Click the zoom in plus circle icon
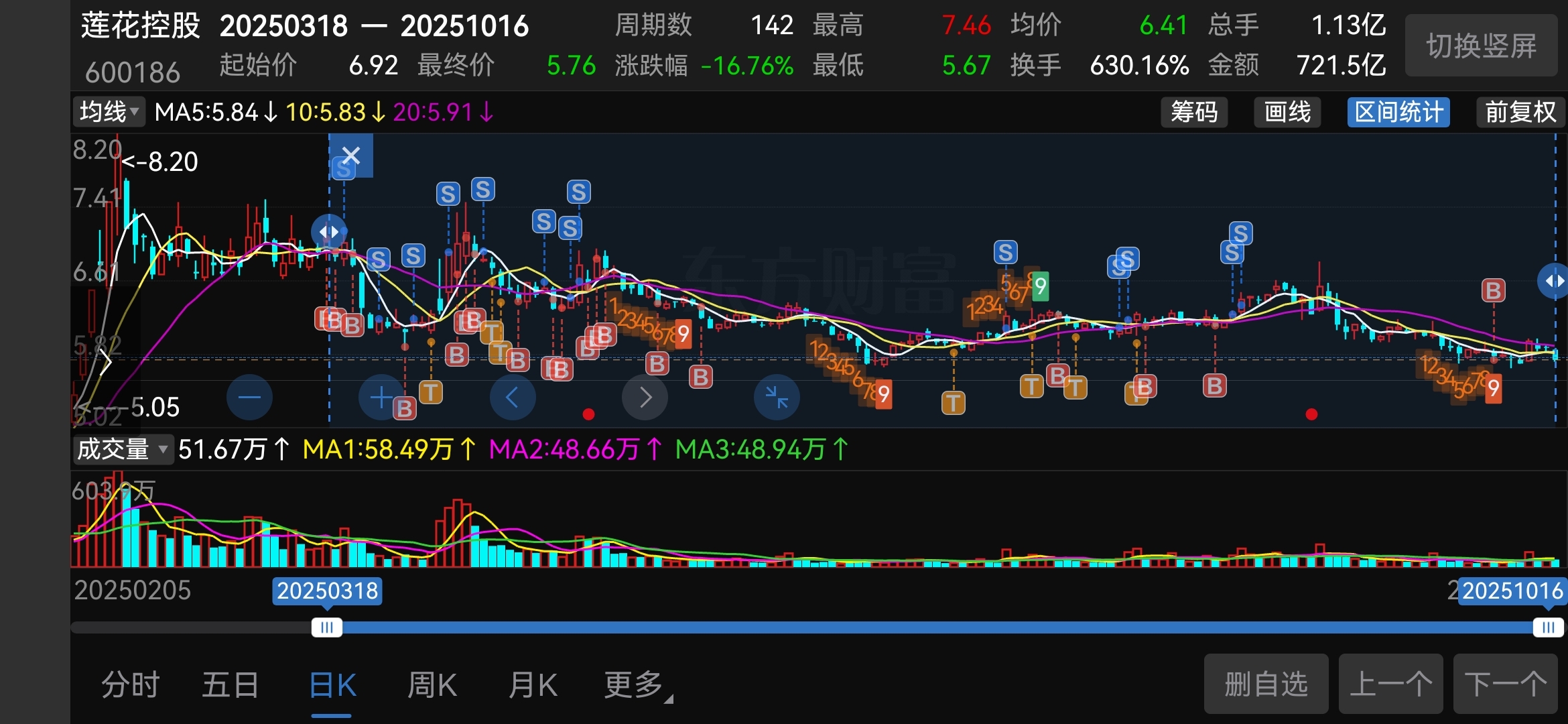 click(x=381, y=398)
